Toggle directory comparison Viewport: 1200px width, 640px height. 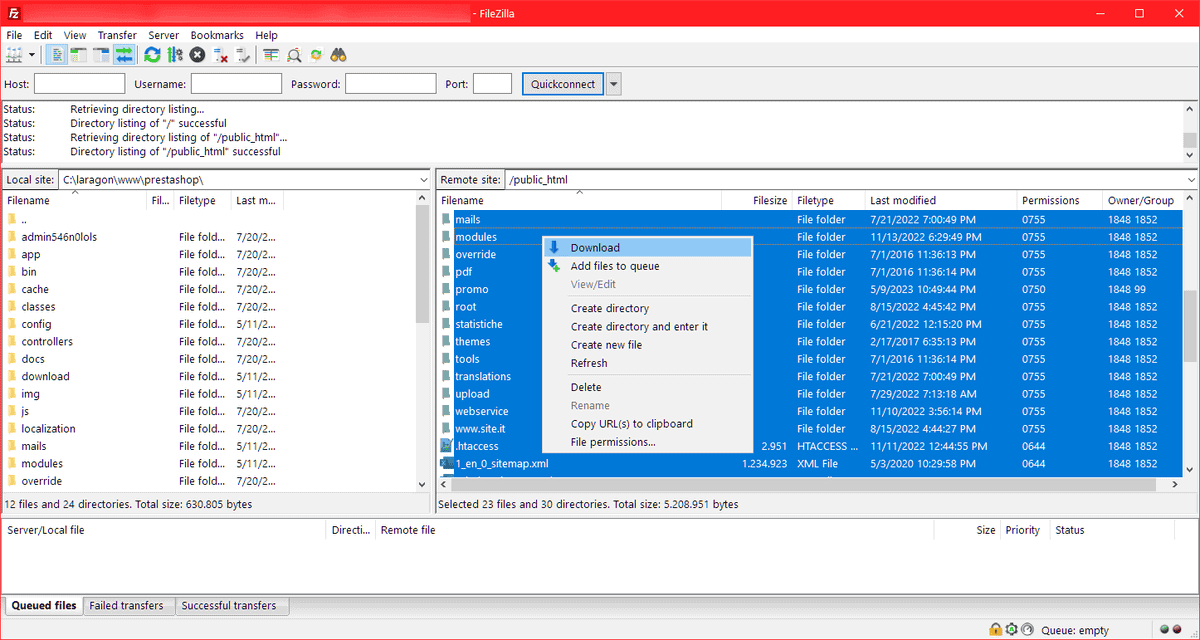(x=294, y=55)
